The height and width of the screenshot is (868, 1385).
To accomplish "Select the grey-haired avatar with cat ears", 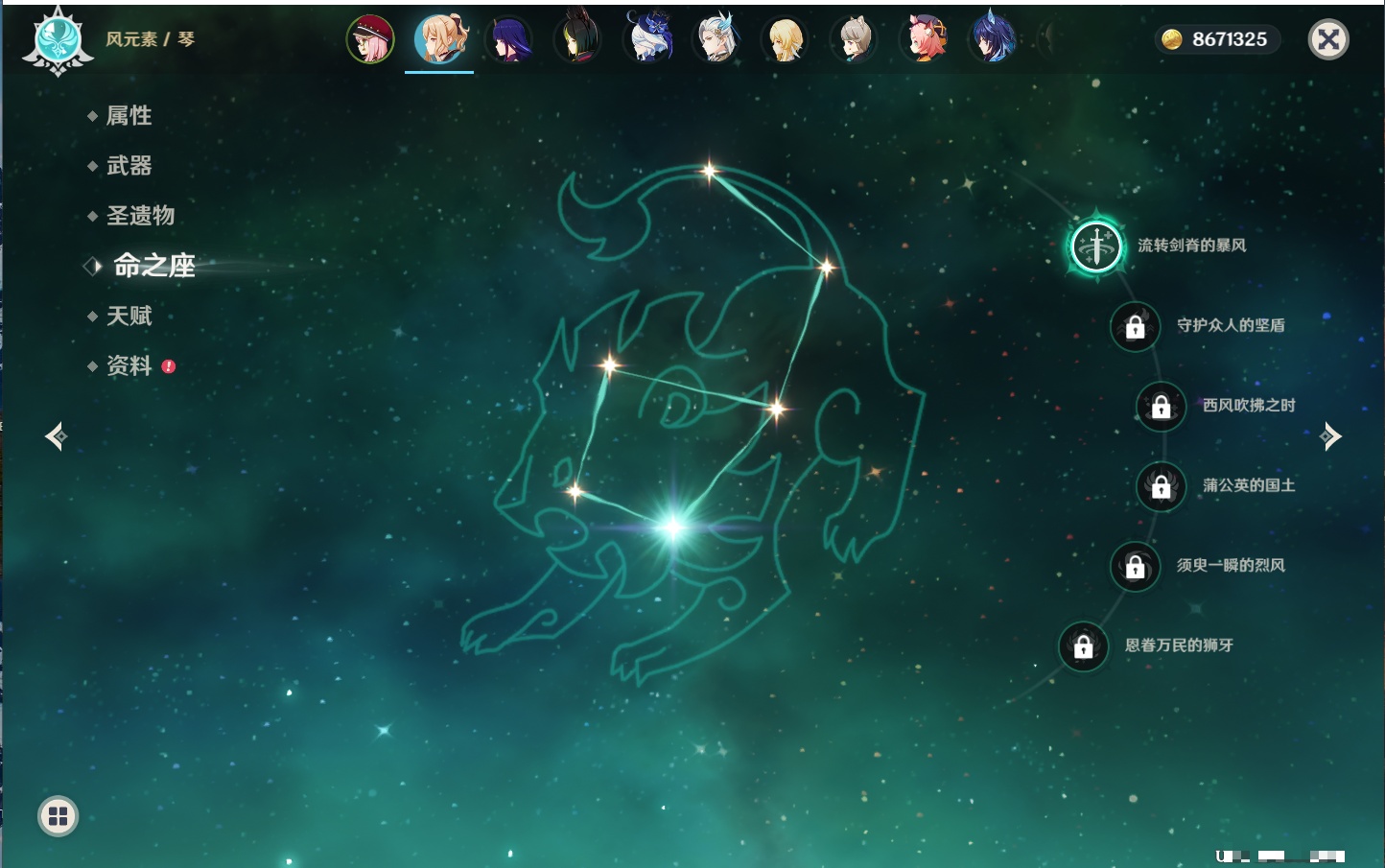I will click(x=854, y=39).
